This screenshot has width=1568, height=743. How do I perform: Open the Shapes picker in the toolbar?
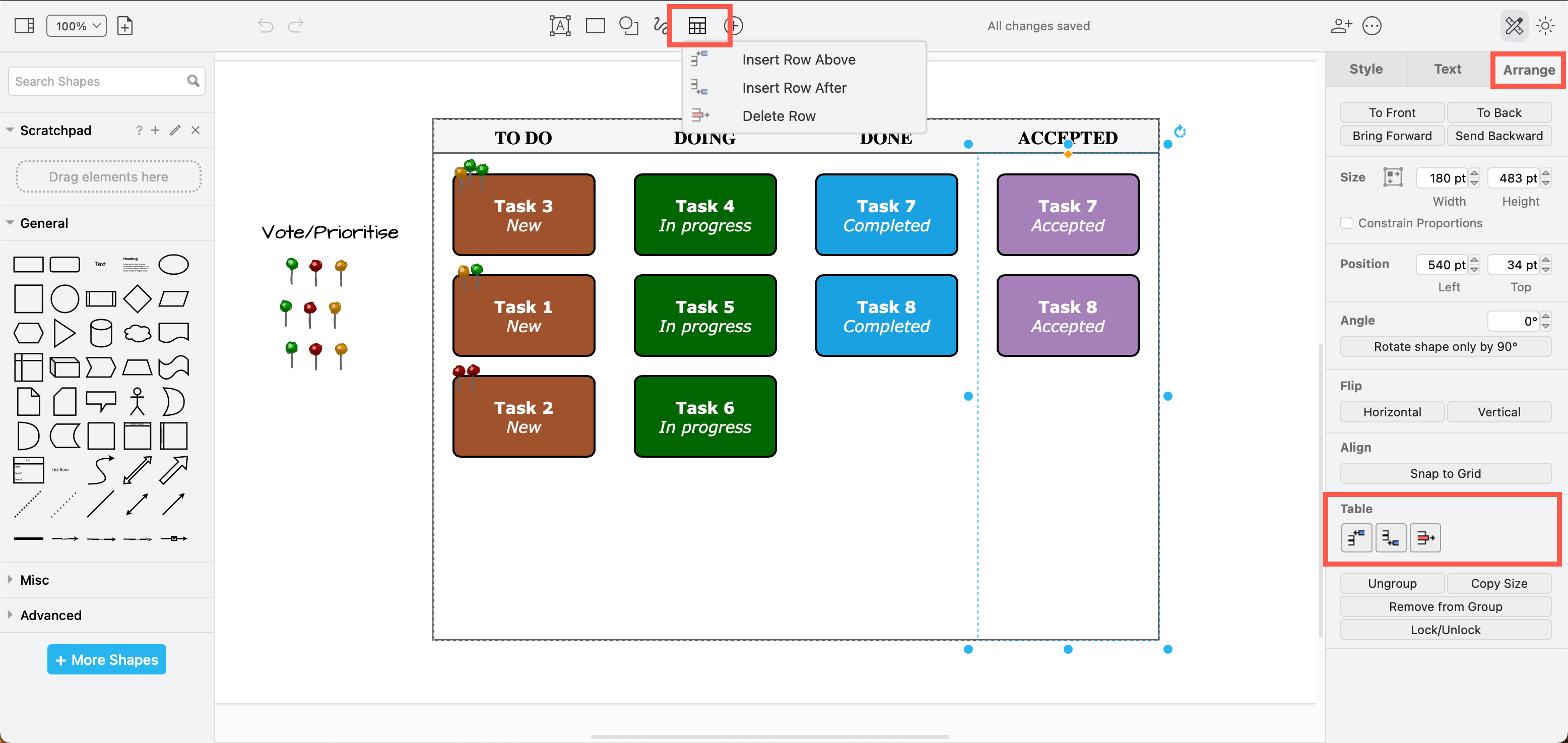pos(629,26)
